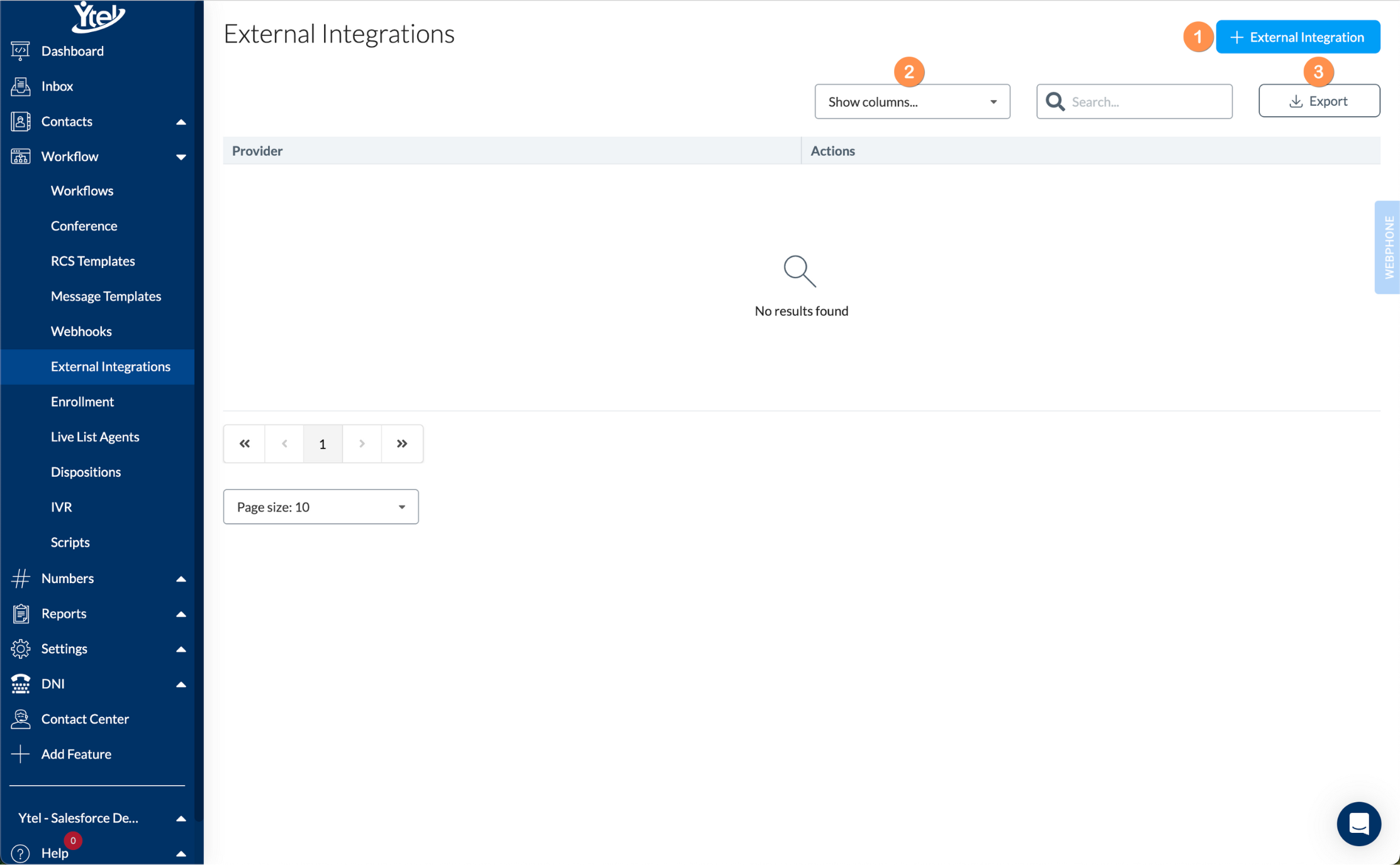The height and width of the screenshot is (865, 1400).
Task: Click the add External Integration button
Action: 1297,37
